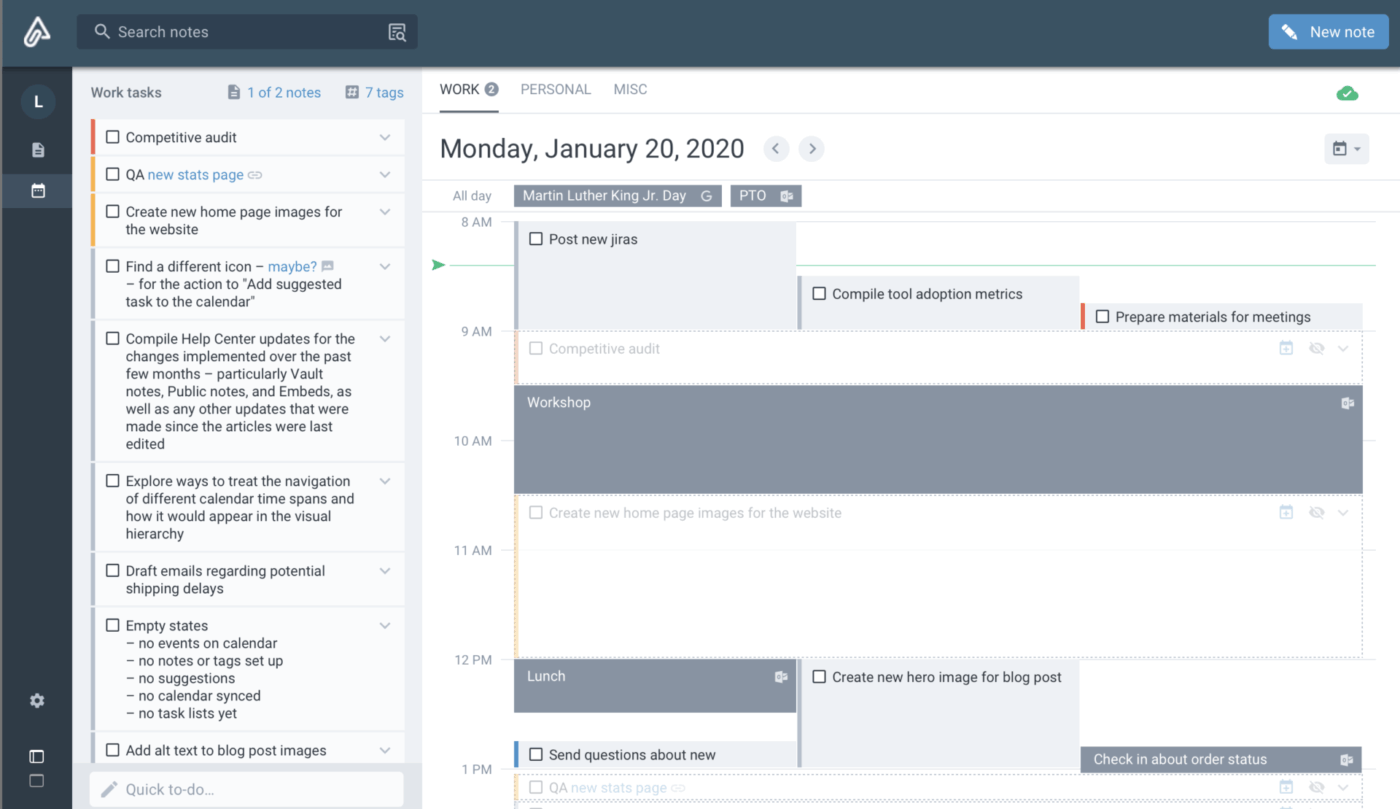The height and width of the screenshot is (809, 1400).
Task: Add Competitive audit suggestion to calendar
Action: click(x=1286, y=348)
